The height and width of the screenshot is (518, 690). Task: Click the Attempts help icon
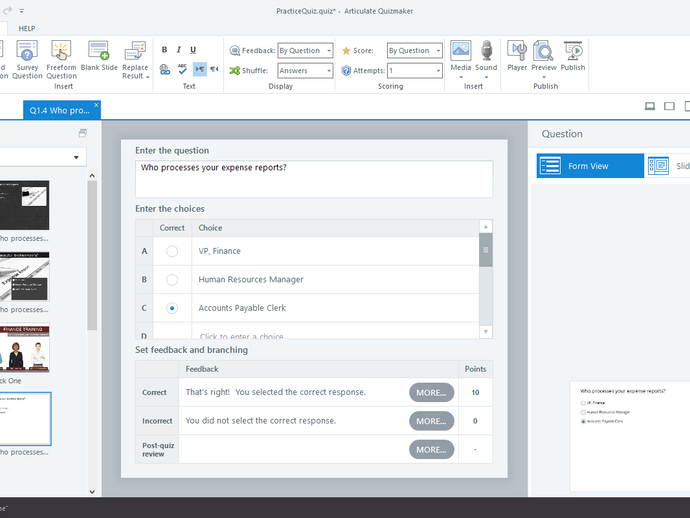click(346, 70)
